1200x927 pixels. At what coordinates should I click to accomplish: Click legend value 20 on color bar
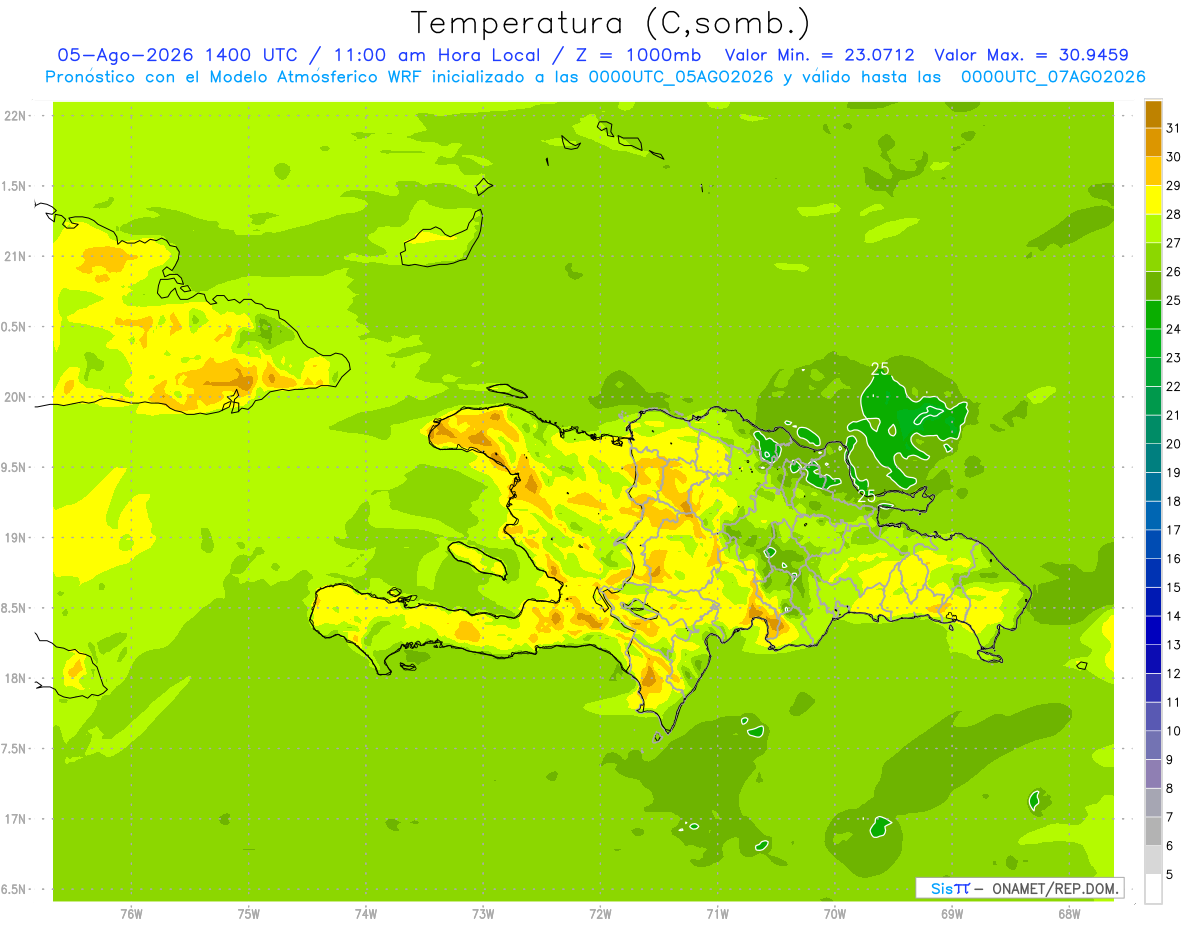pos(1173,444)
